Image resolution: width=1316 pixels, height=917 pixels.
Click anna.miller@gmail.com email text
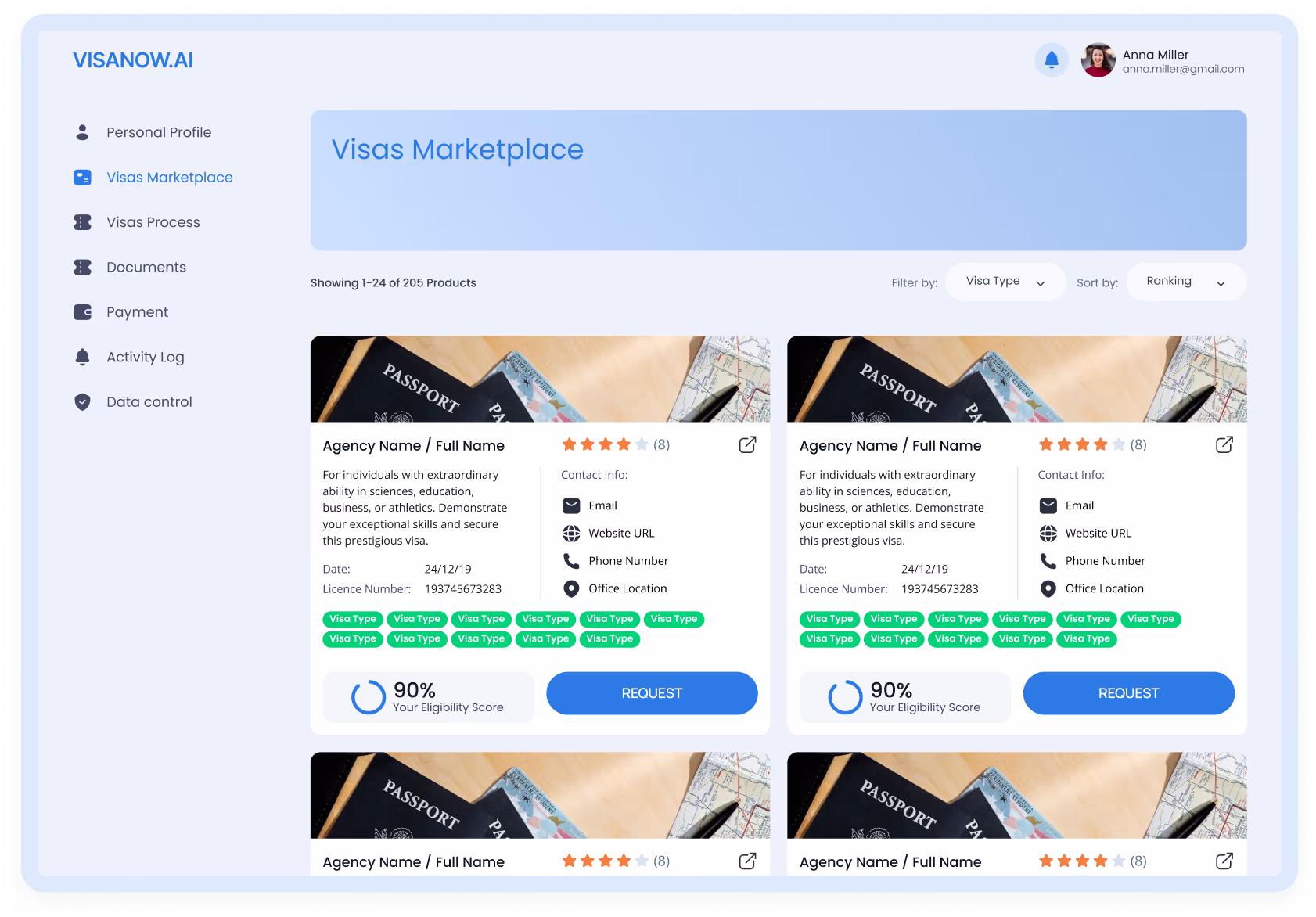click(1183, 69)
